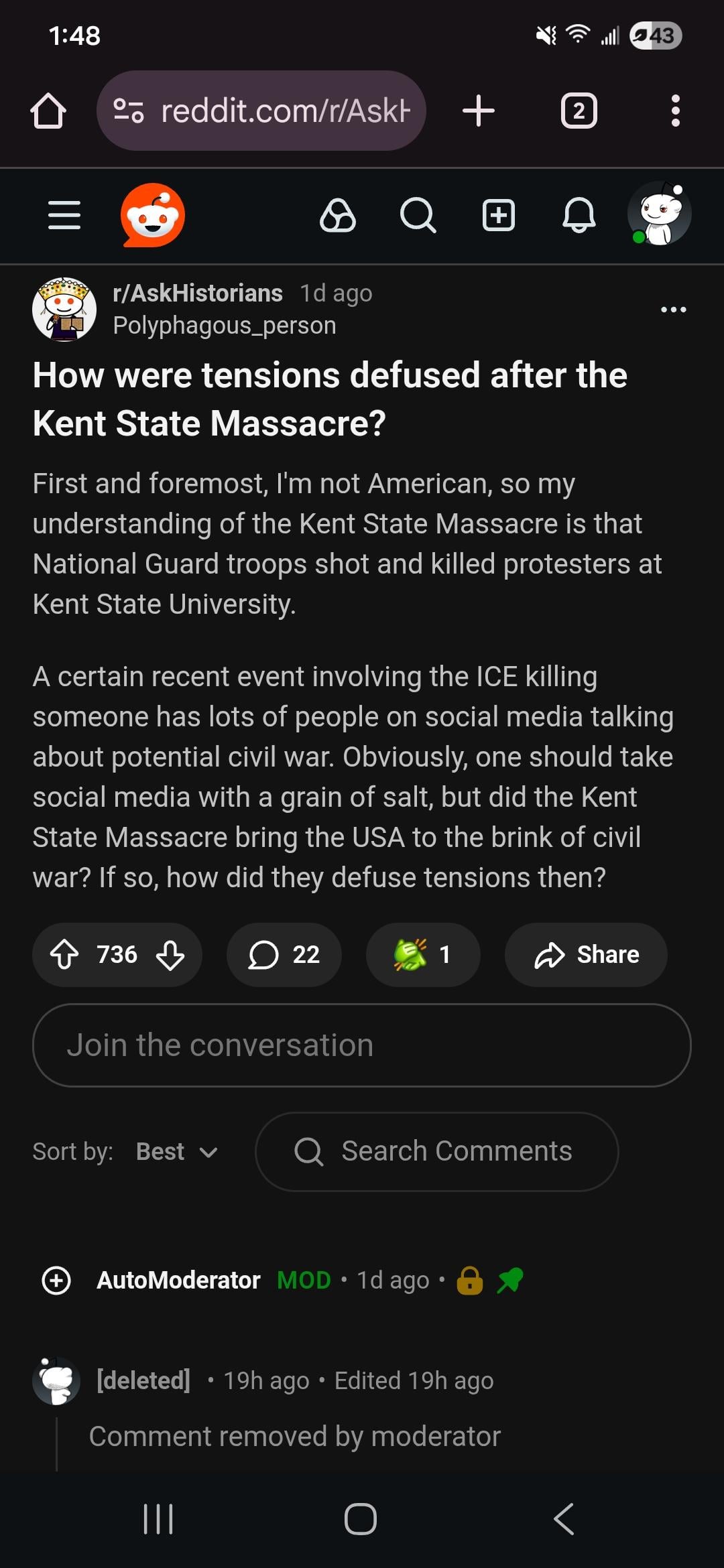The height and width of the screenshot is (1568, 724).
Task: Open Reddit Answers icon in header
Action: (338, 215)
